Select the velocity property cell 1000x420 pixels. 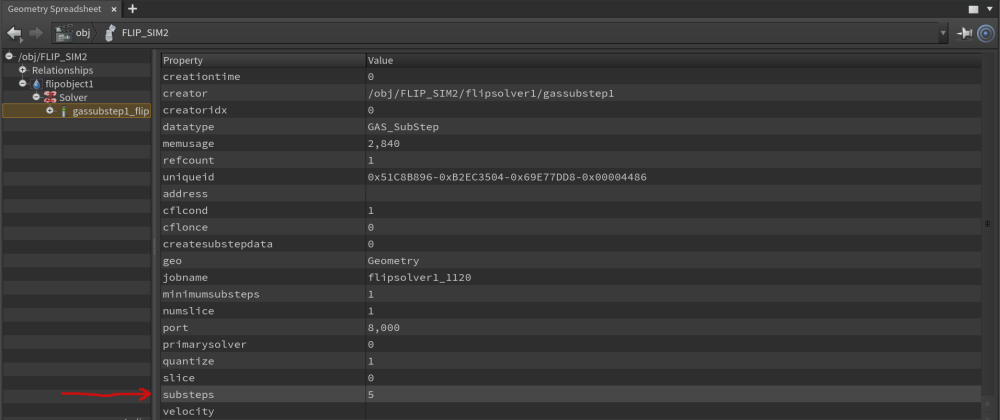click(x=263, y=412)
